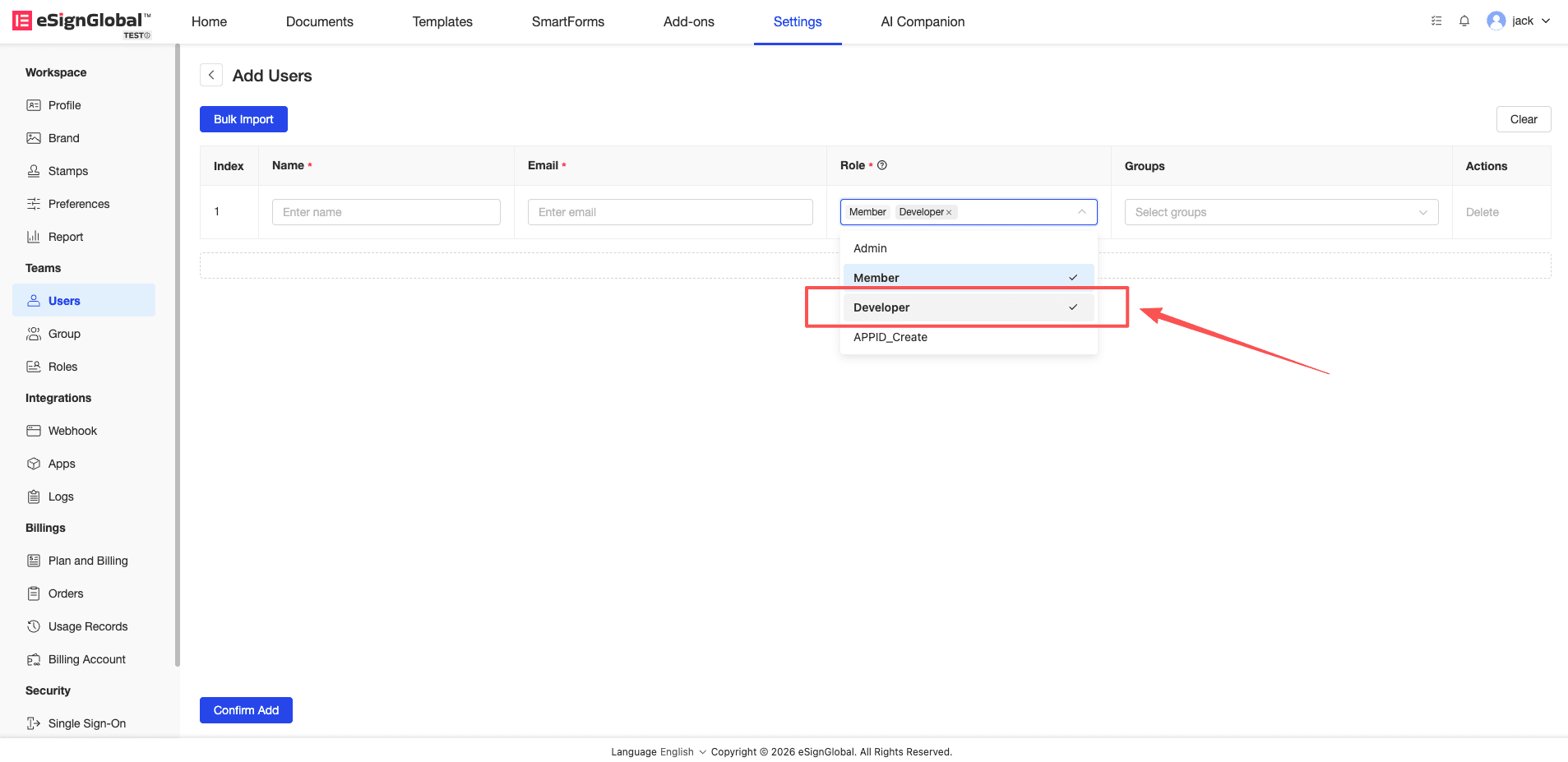Viewport: 1568px width, 762px height.
Task: Open the AI Companion tab
Action: click(923, 22)
